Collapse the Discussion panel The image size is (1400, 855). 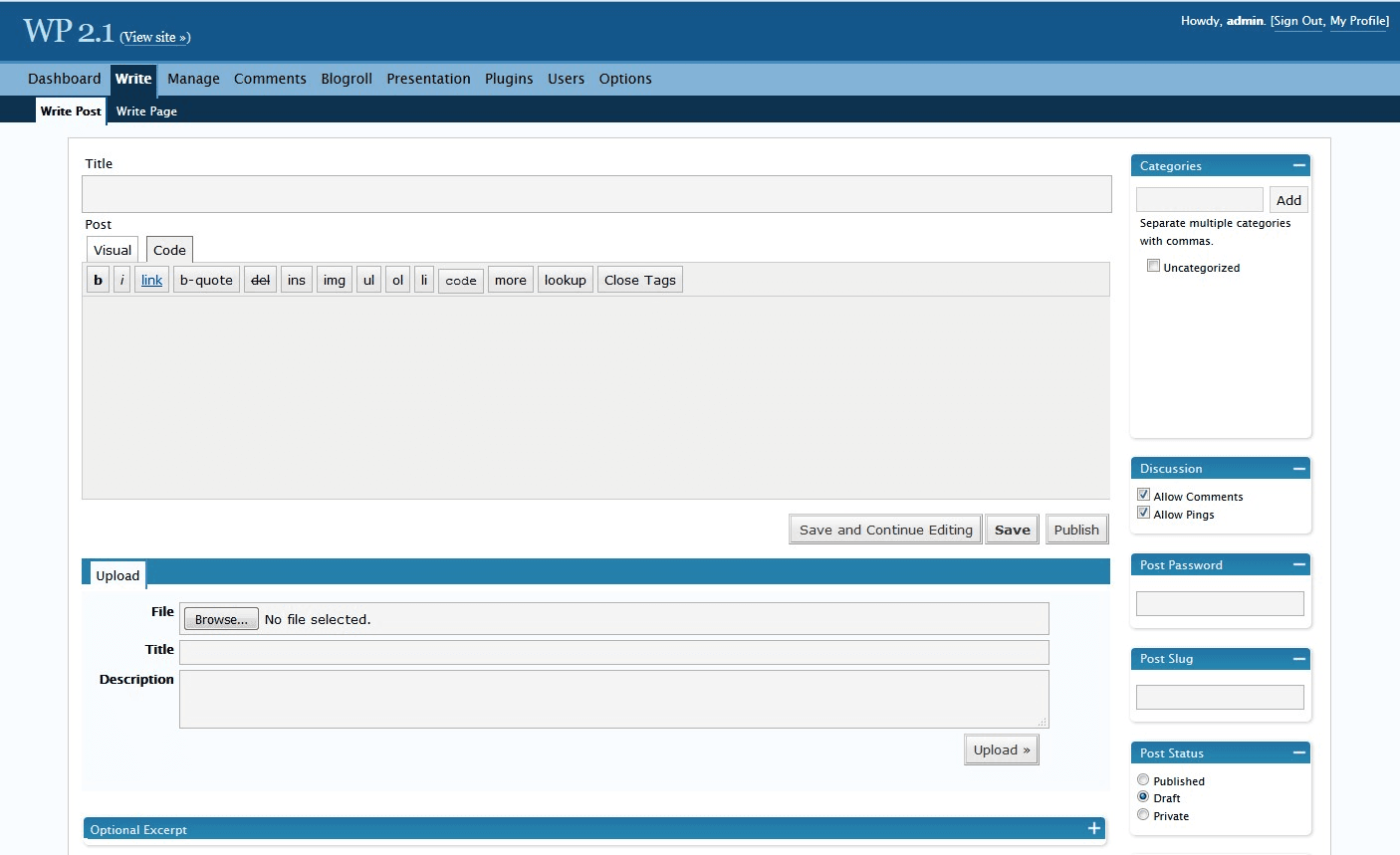(1298, 469)
